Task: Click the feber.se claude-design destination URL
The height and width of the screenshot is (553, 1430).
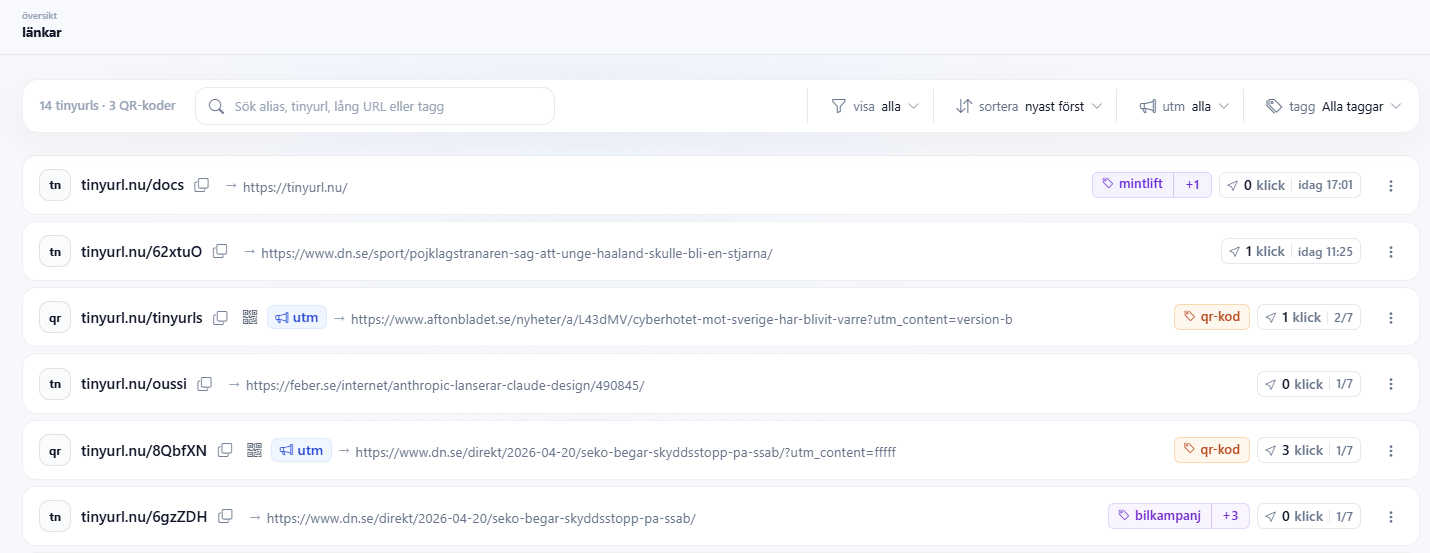Action: tap(445, 385)
